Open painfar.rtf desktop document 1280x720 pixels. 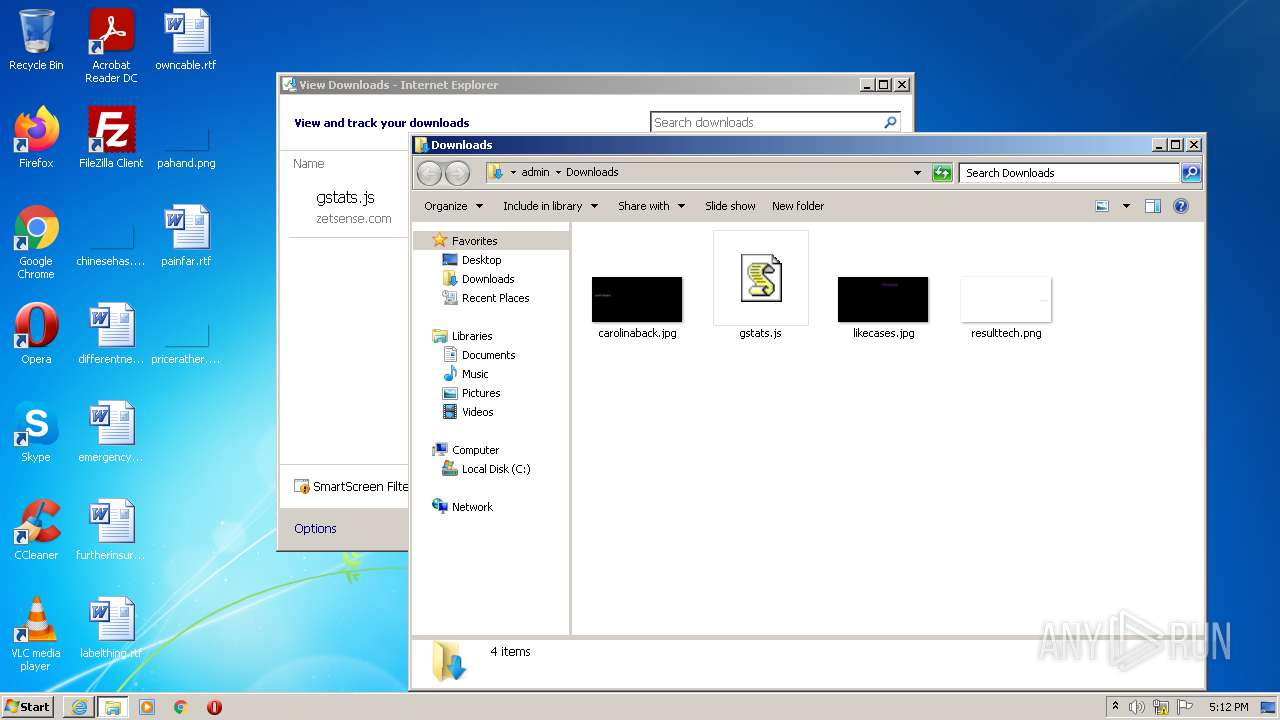pyautogui.click(x=186, y=236)
